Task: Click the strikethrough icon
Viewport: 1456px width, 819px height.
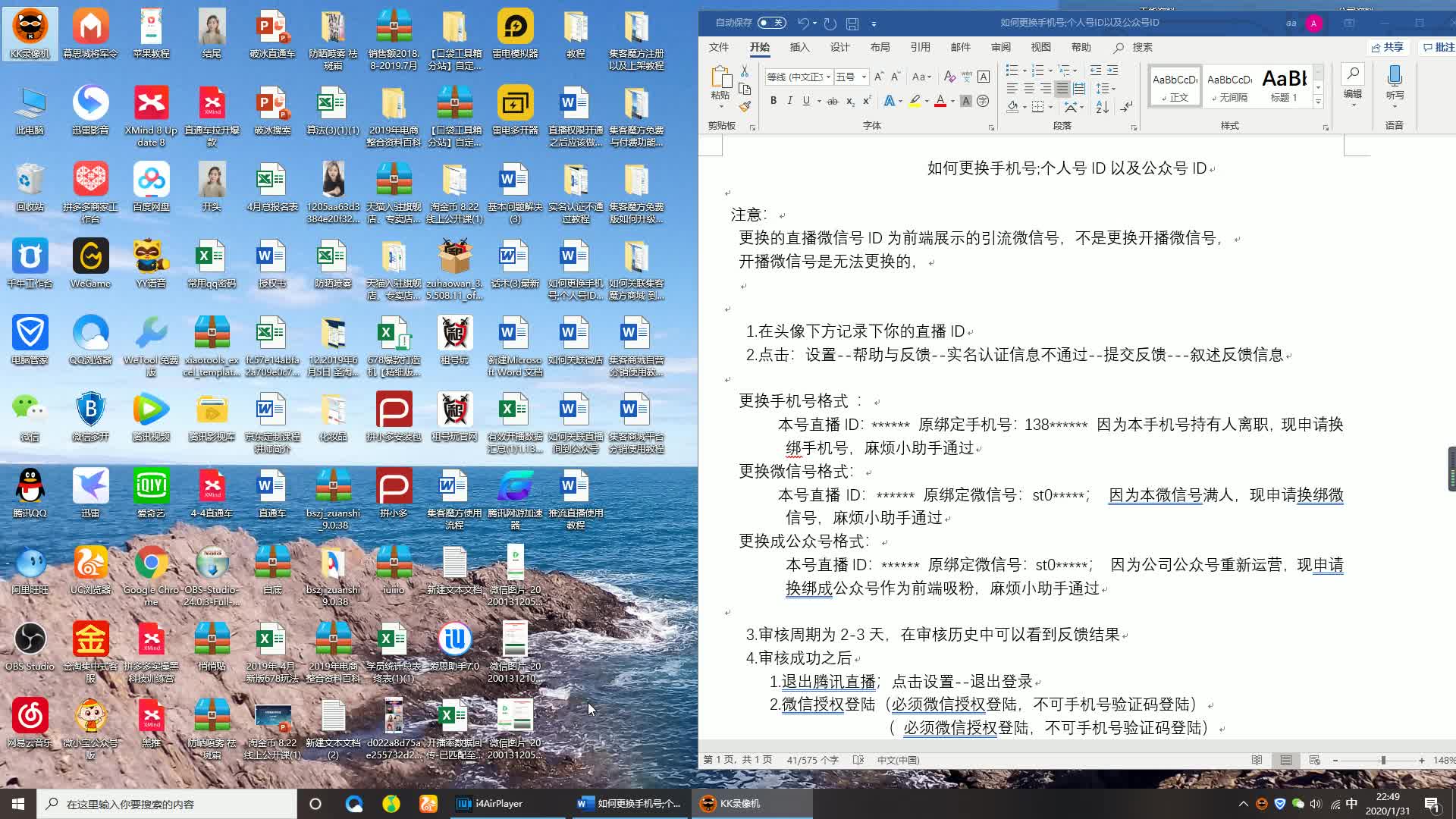Action: click(833, 101)
